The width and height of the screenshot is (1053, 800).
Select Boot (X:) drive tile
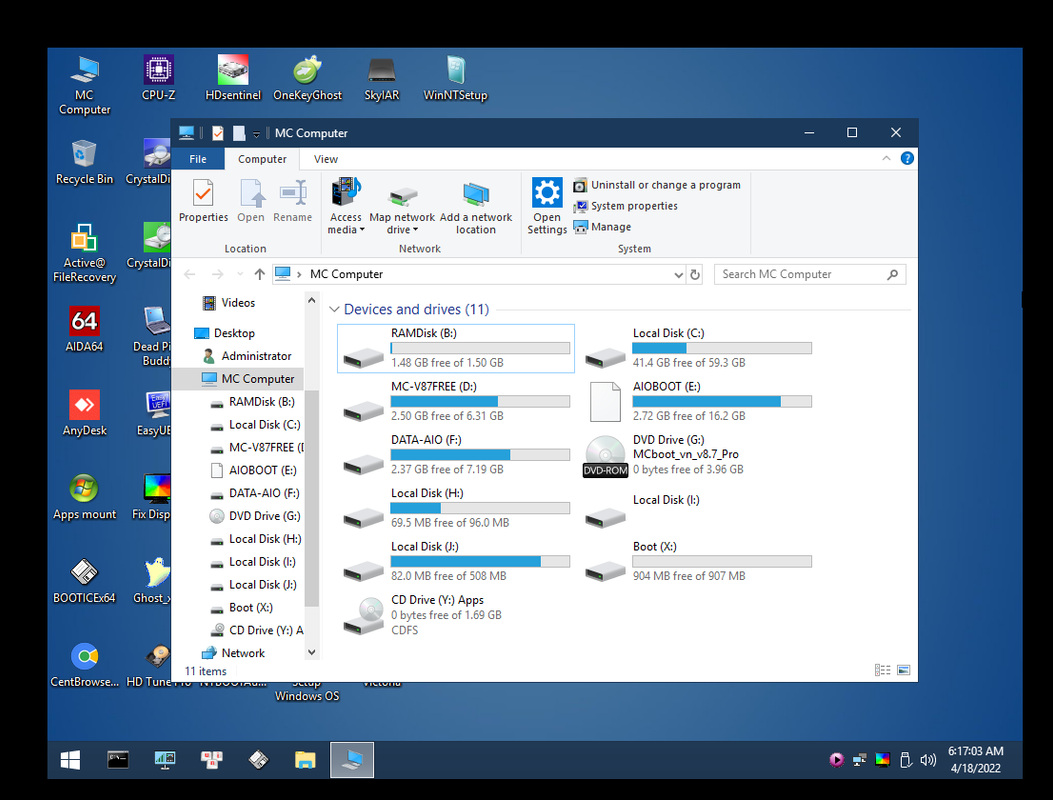coord(698,562)
